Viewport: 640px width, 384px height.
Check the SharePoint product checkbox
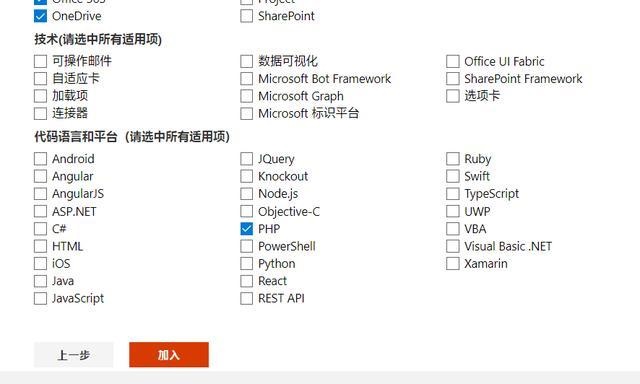tap(247, 16)
